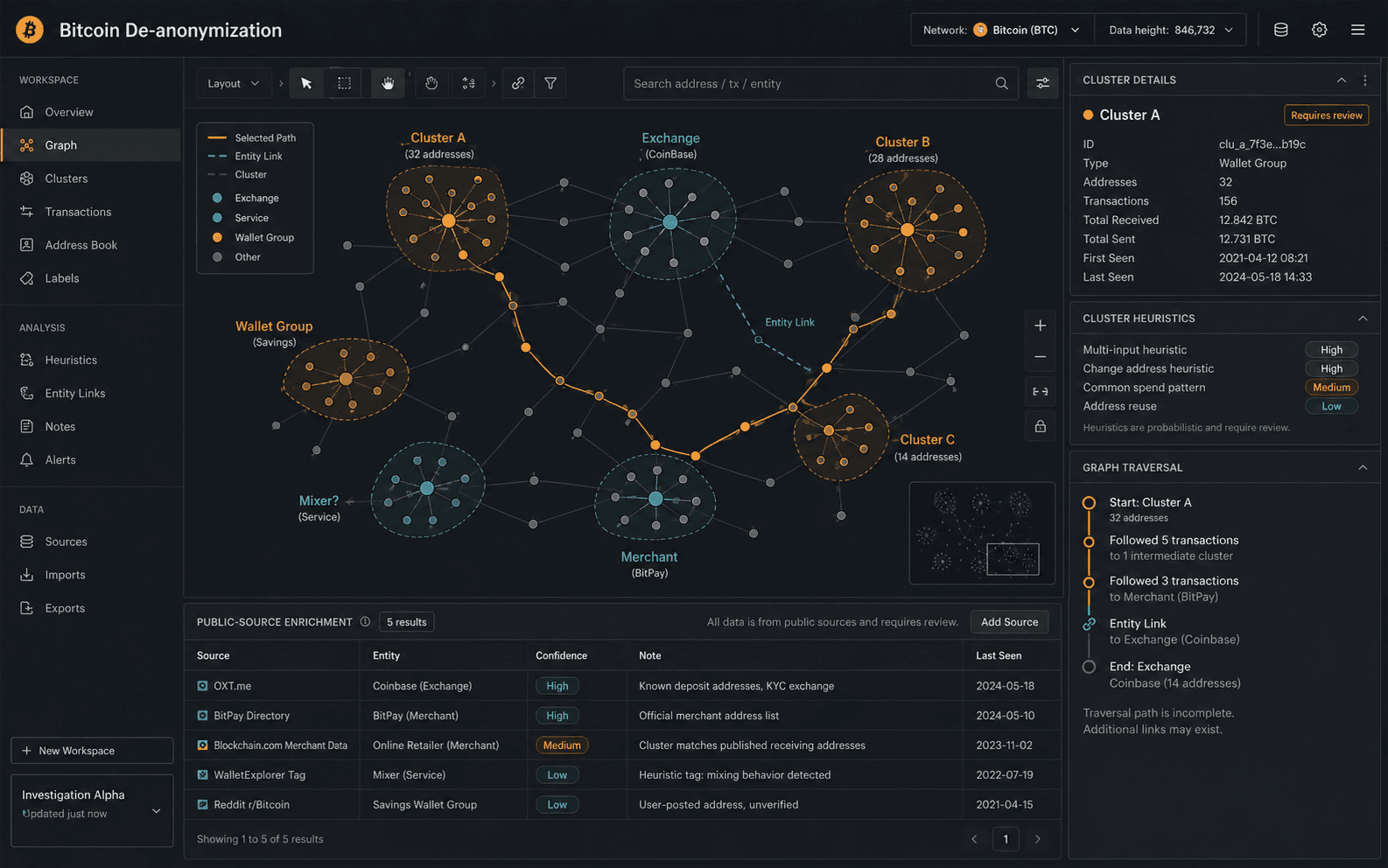Toggle the OXT.me source checkbox

click(x=203, y=686)
